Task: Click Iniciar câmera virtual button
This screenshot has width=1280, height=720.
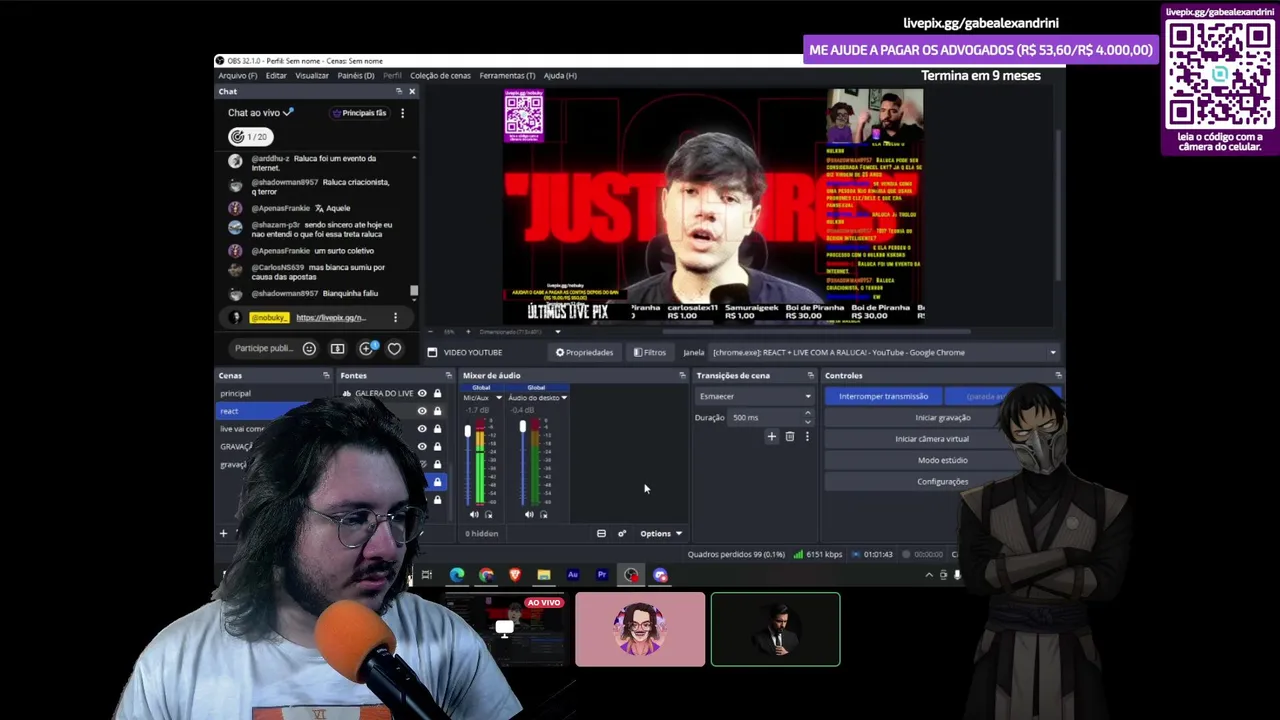Action: pyautogui.click(x=931, y=439)
